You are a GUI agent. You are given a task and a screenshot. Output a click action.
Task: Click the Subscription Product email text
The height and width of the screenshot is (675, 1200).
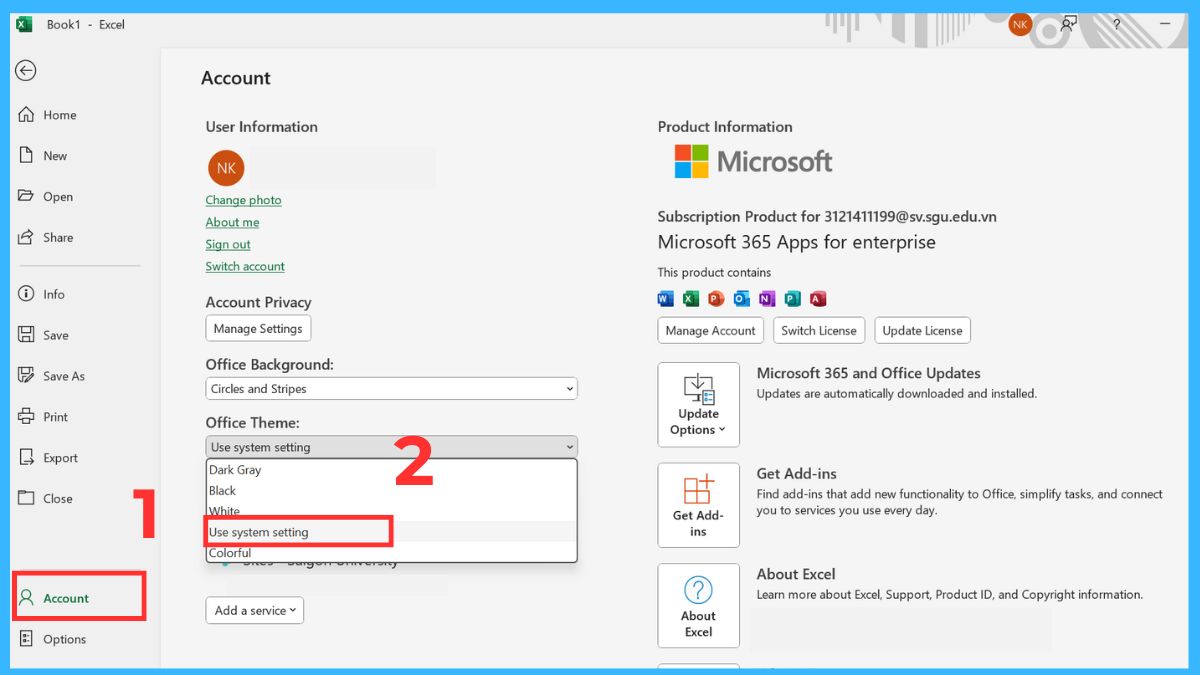pyautogui.click(x=827, y=216)
